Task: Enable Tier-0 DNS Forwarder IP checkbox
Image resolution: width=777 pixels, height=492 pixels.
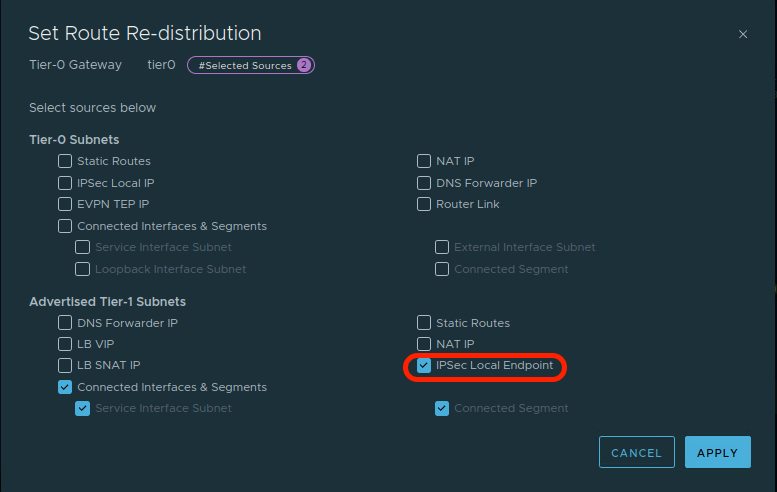Action: click(424, 183)
